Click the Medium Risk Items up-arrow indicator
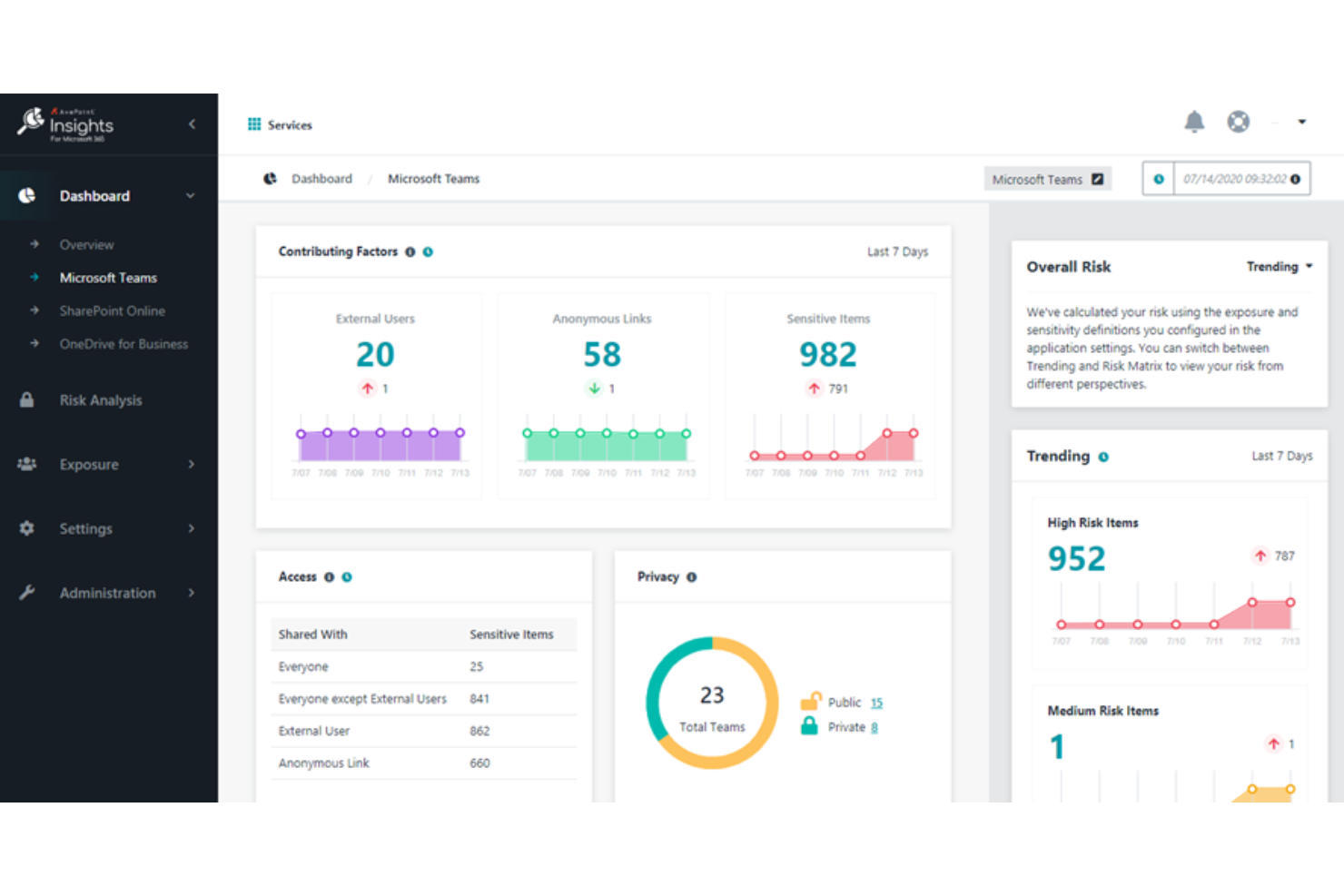The width and height of the screenshot is (1344, 896). coord(1274,743)
